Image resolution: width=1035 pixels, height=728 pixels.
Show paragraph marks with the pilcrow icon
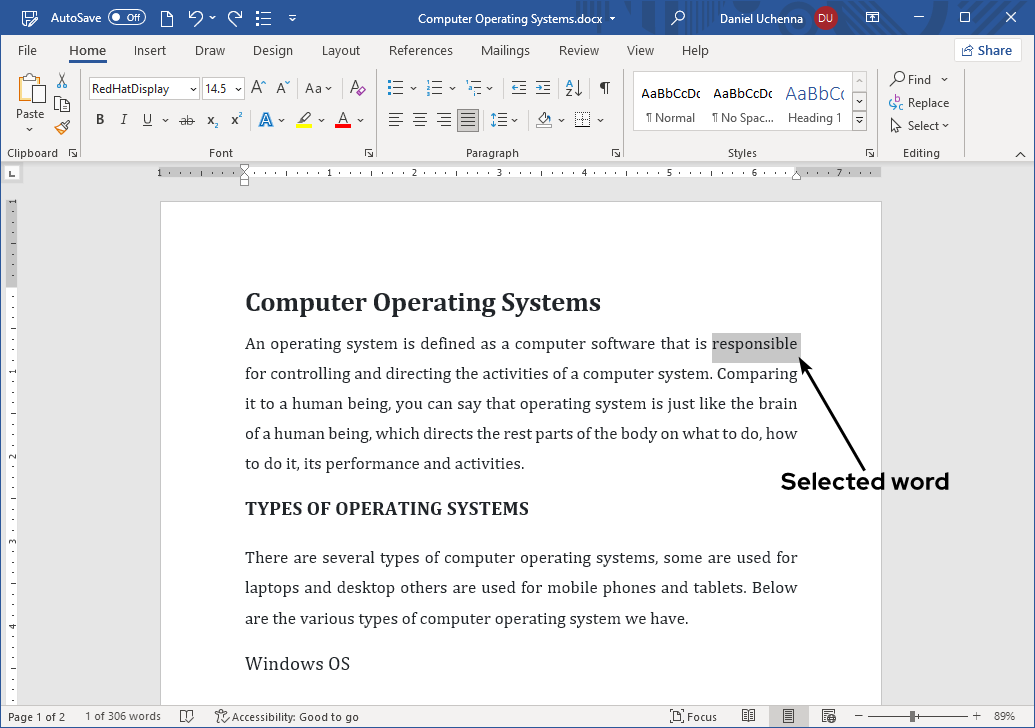(604, 88)
